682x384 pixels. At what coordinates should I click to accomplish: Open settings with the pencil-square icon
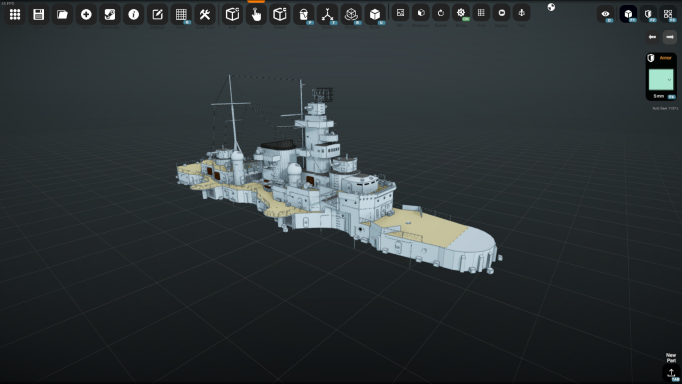click(x=157, y=14)
